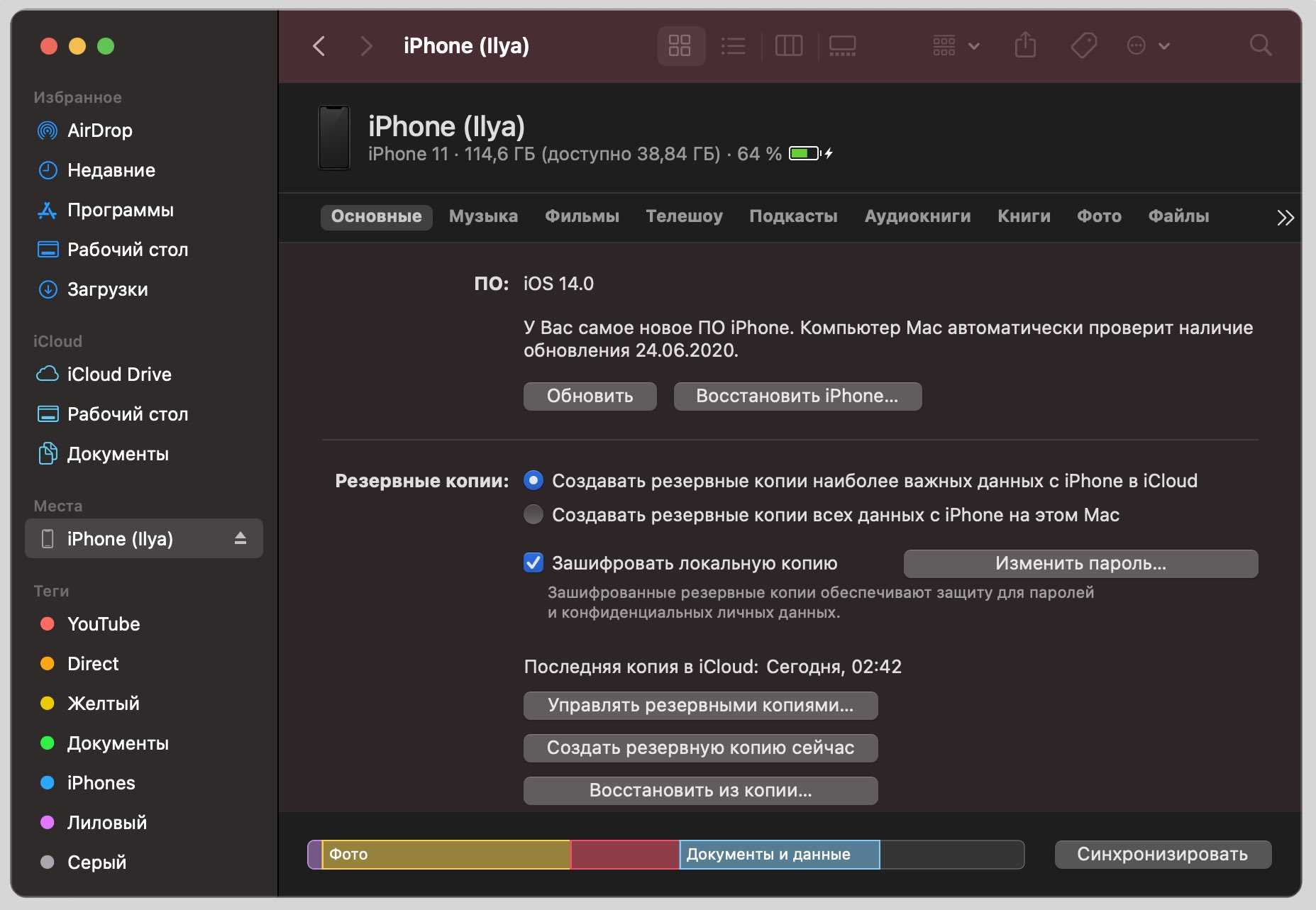Expand more tabs with double chevron
The width and height of the screenshot is (1316, 910).
tap(1285, 218)
